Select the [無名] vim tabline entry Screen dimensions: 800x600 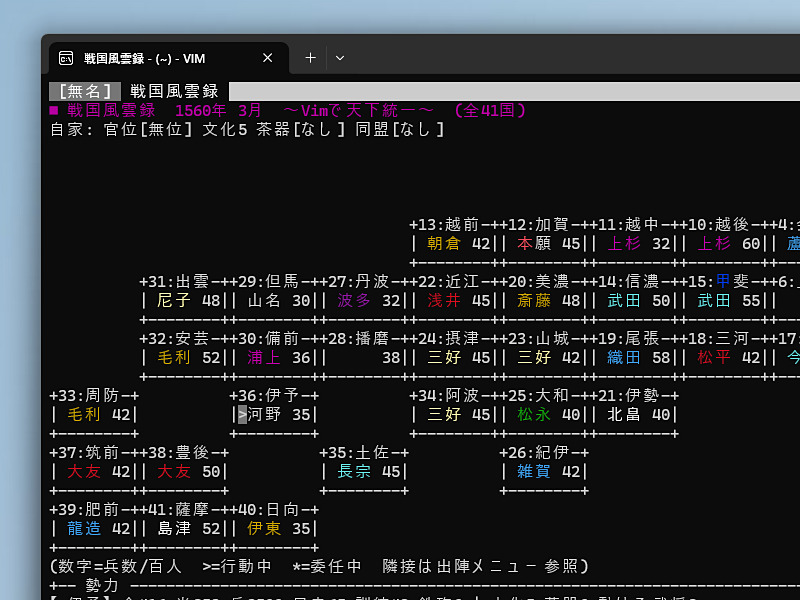click(85, 91)
